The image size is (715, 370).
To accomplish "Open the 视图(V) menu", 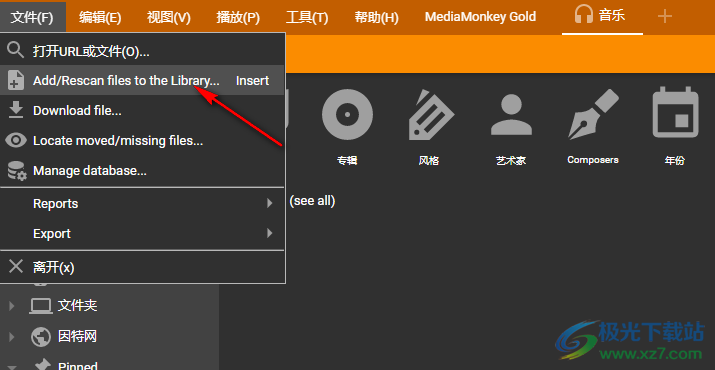I will 169,17.
